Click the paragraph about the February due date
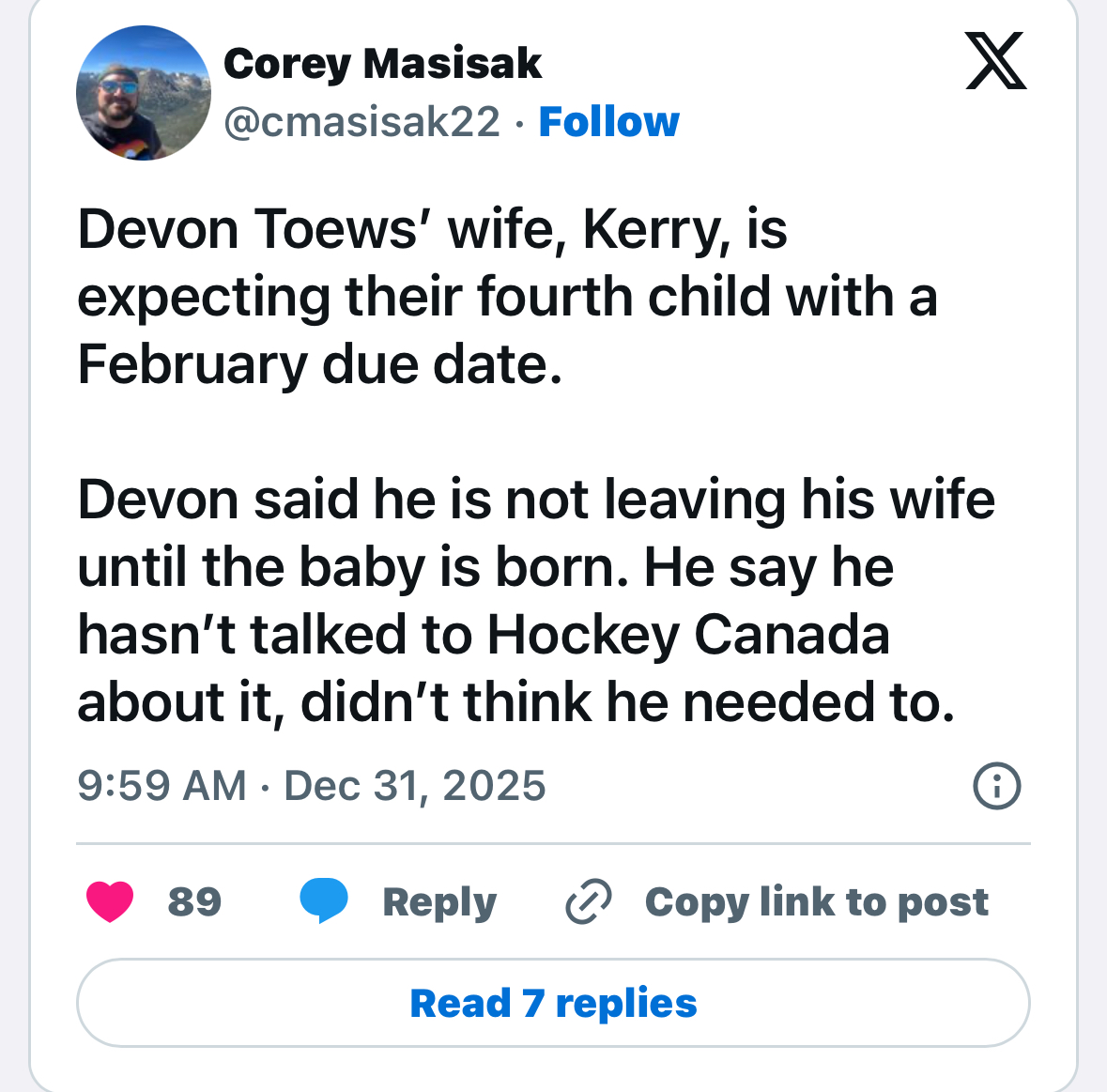The width and height of the screenshot is (1107, 1092). (507, 297)
